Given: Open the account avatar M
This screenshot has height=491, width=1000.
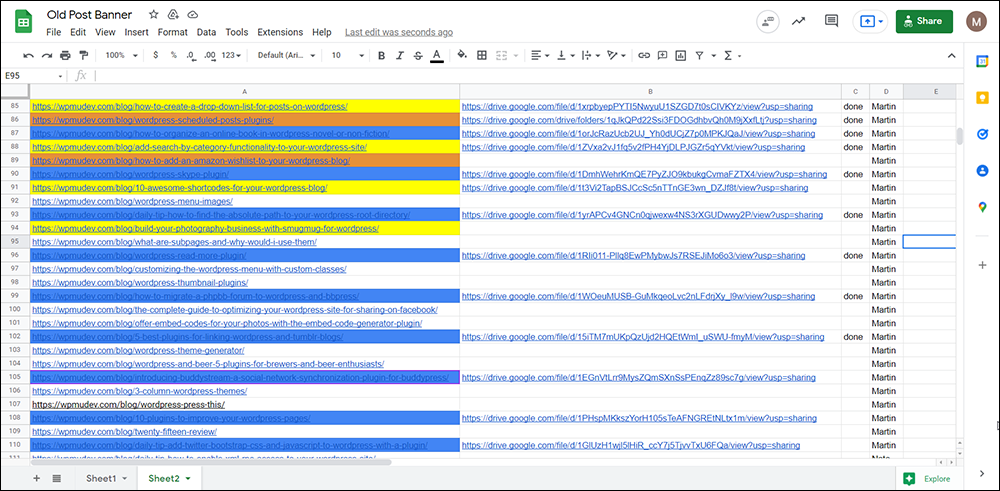Looking at the screenshot, I should coord(976,21).
